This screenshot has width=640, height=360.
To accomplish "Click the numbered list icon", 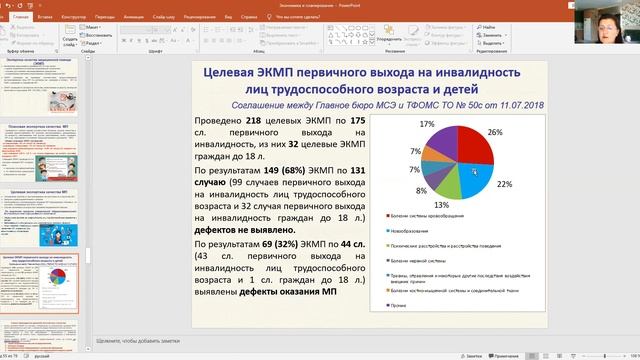I will click(219, 30).
